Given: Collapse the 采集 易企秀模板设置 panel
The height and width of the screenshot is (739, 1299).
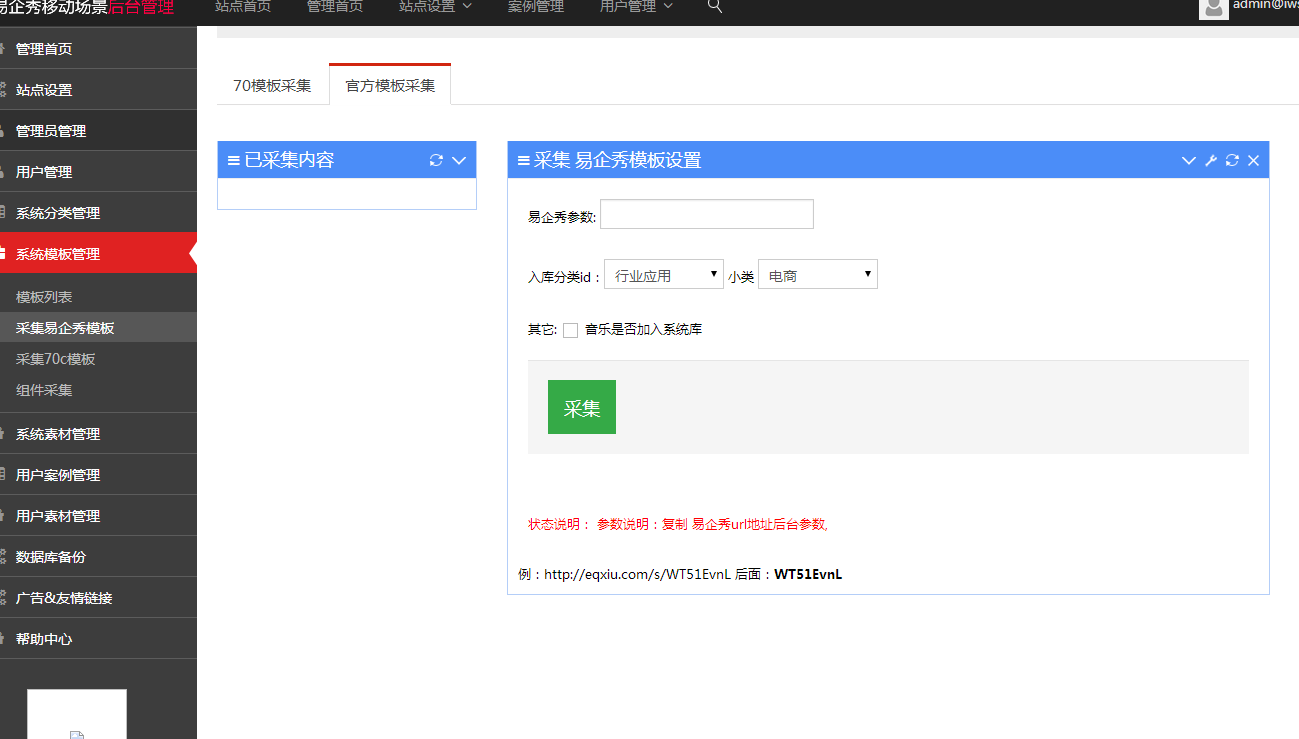Looking at the screenshot, I should click(1188, 160).
